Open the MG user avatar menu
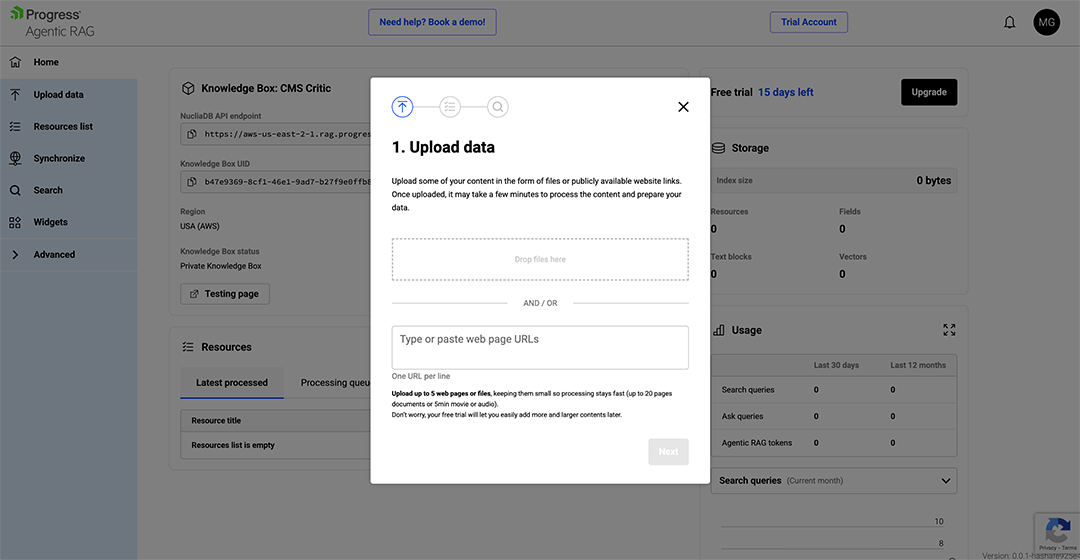This screenshot has height=560, width=1080. pyautogui.click(x=1046, y=22)
